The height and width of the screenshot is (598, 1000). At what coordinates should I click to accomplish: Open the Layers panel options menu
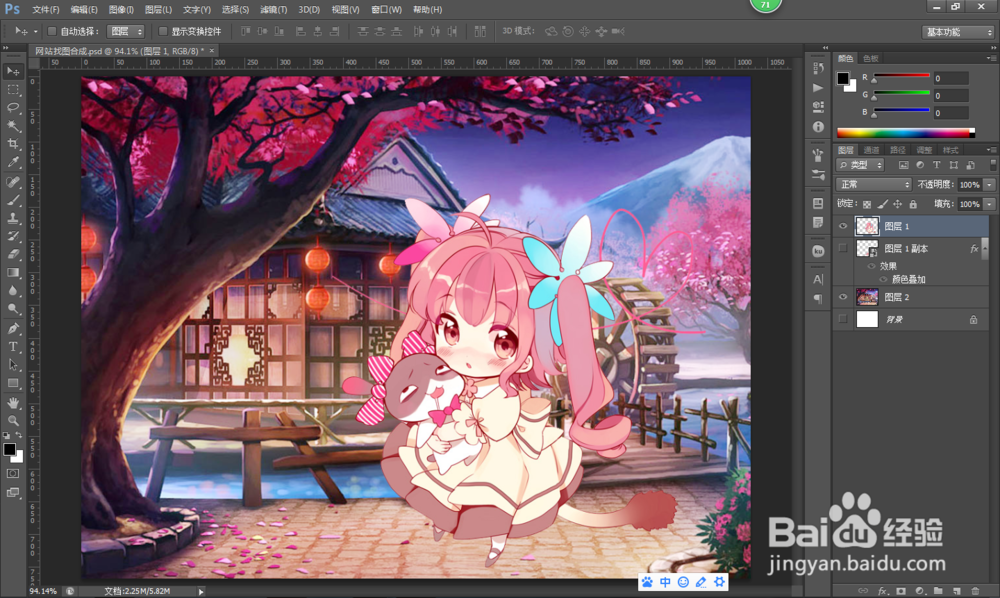tap(991, 150)
